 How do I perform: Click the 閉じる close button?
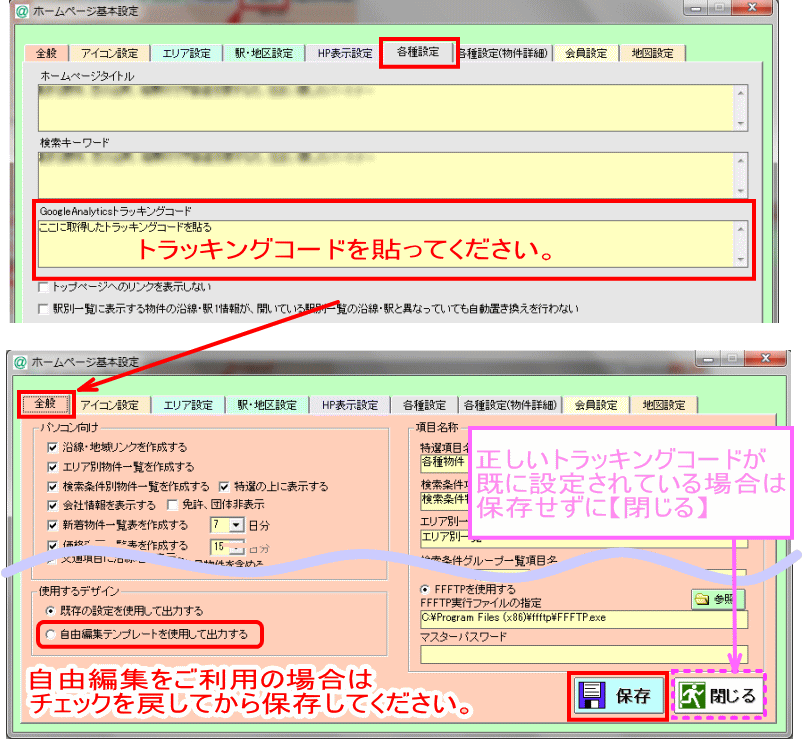click(717, 696)
